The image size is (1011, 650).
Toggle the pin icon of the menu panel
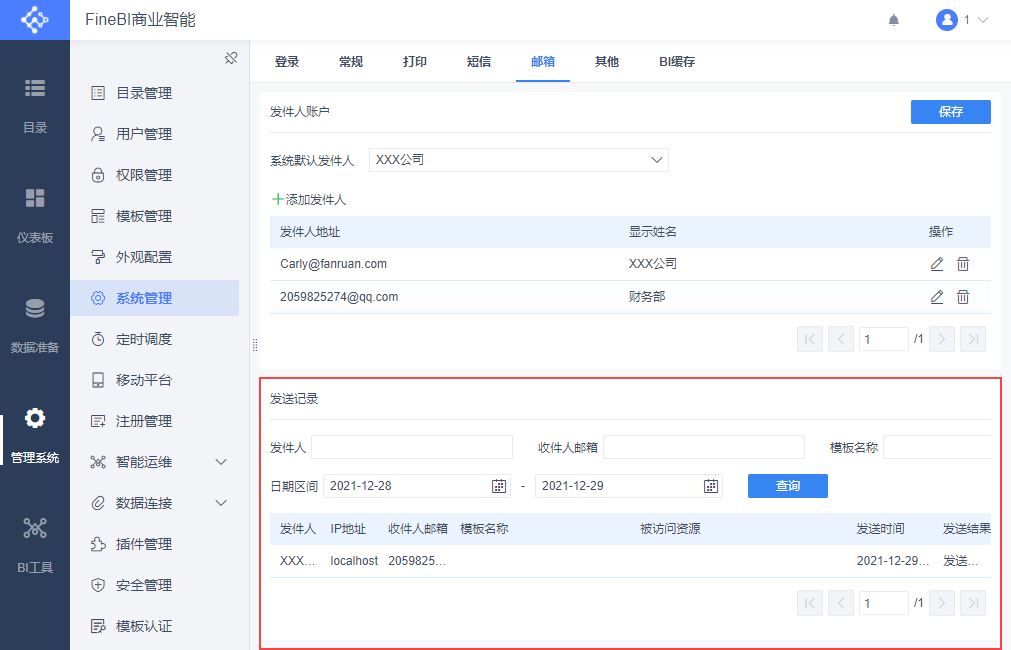pyautogui.click(x=231, y=59)
